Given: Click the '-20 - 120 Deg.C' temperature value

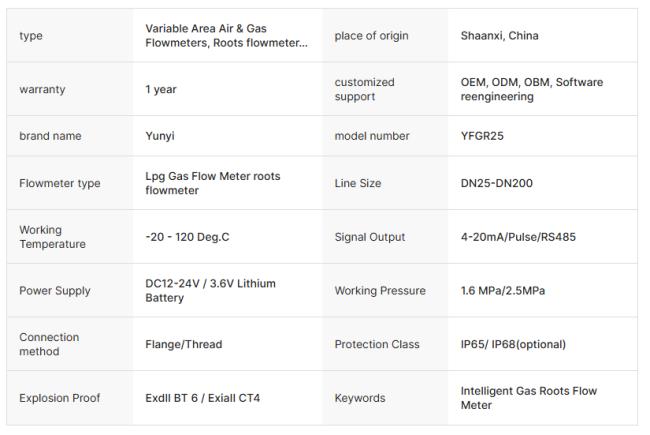Looking at the screenshot, I should pos(192,237).
